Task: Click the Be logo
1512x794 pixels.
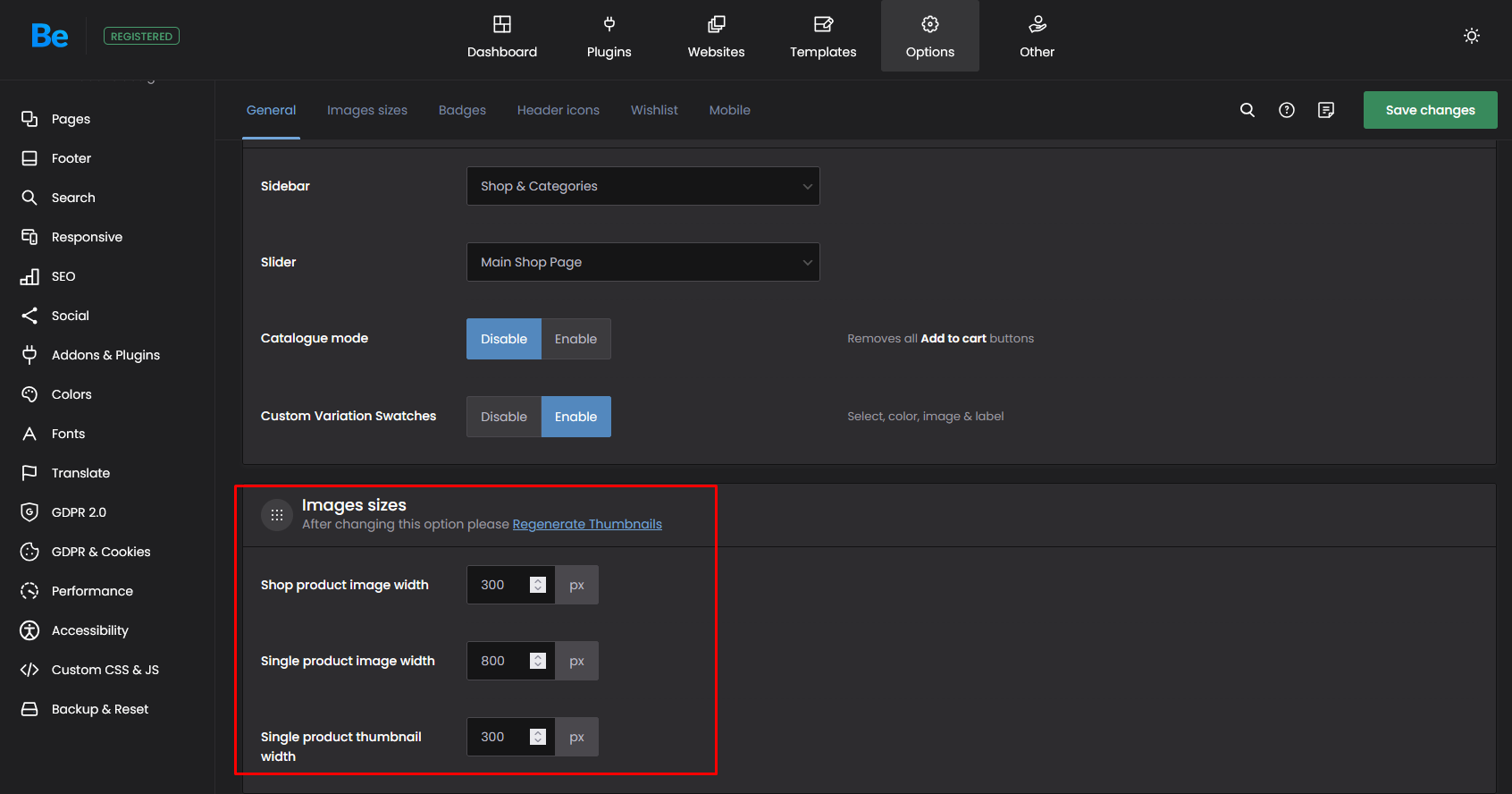Action: (x=49, y=36)
